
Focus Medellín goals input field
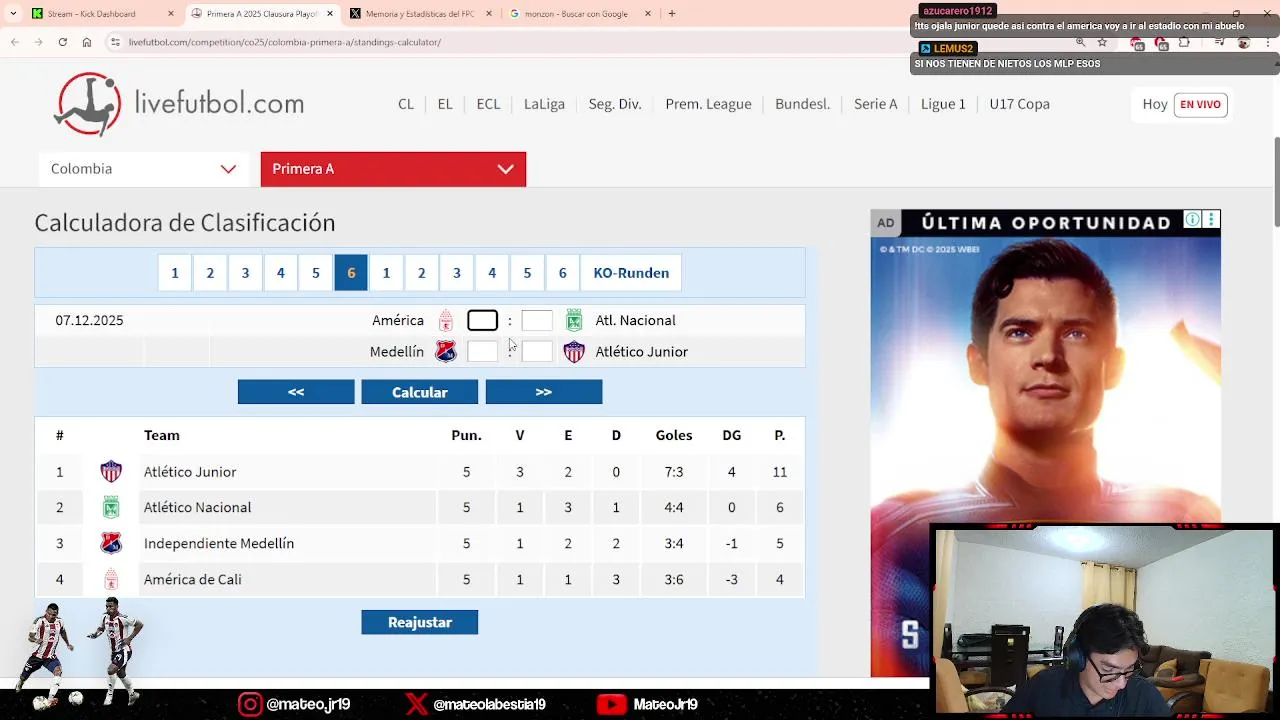coord(482,351)
